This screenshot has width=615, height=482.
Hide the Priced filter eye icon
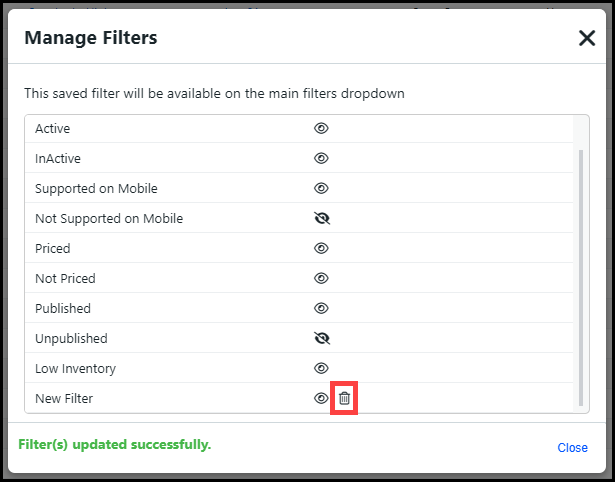[x=321, y=248]
